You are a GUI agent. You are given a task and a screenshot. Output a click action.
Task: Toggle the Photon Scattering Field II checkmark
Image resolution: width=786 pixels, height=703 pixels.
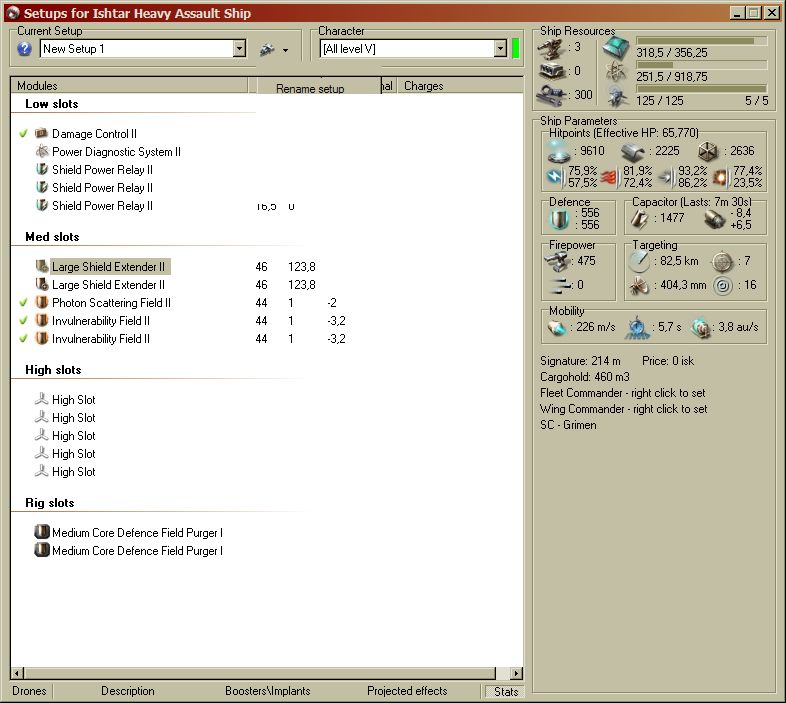[23, 303]
